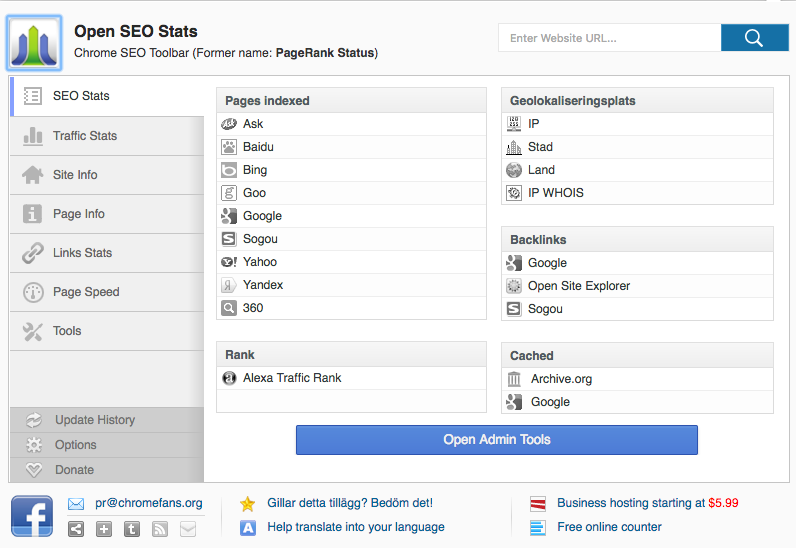
Task: Click the blue translate letter A icon
Action: click(x=248, y=528)
